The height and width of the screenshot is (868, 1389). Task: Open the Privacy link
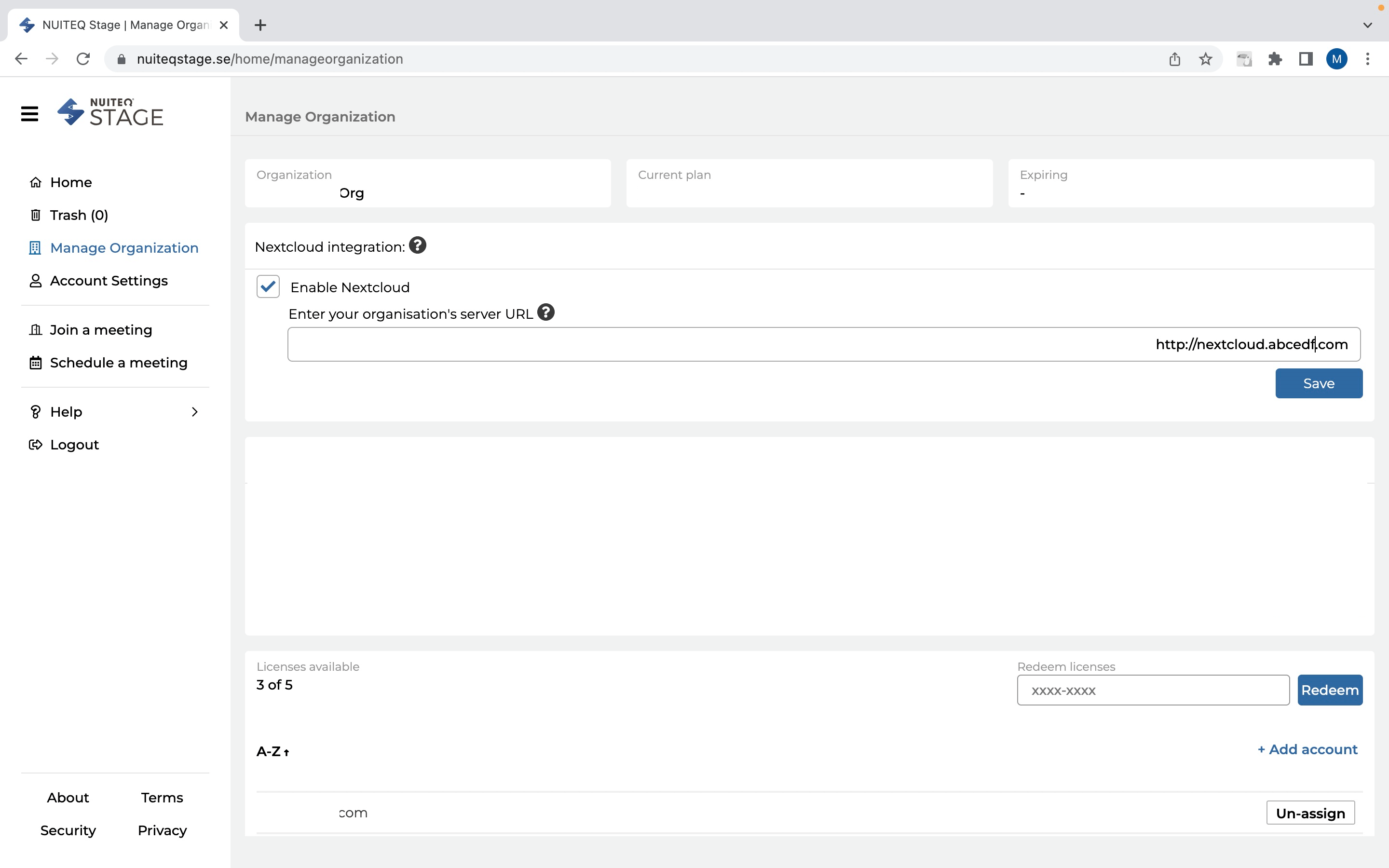point(162,830)
